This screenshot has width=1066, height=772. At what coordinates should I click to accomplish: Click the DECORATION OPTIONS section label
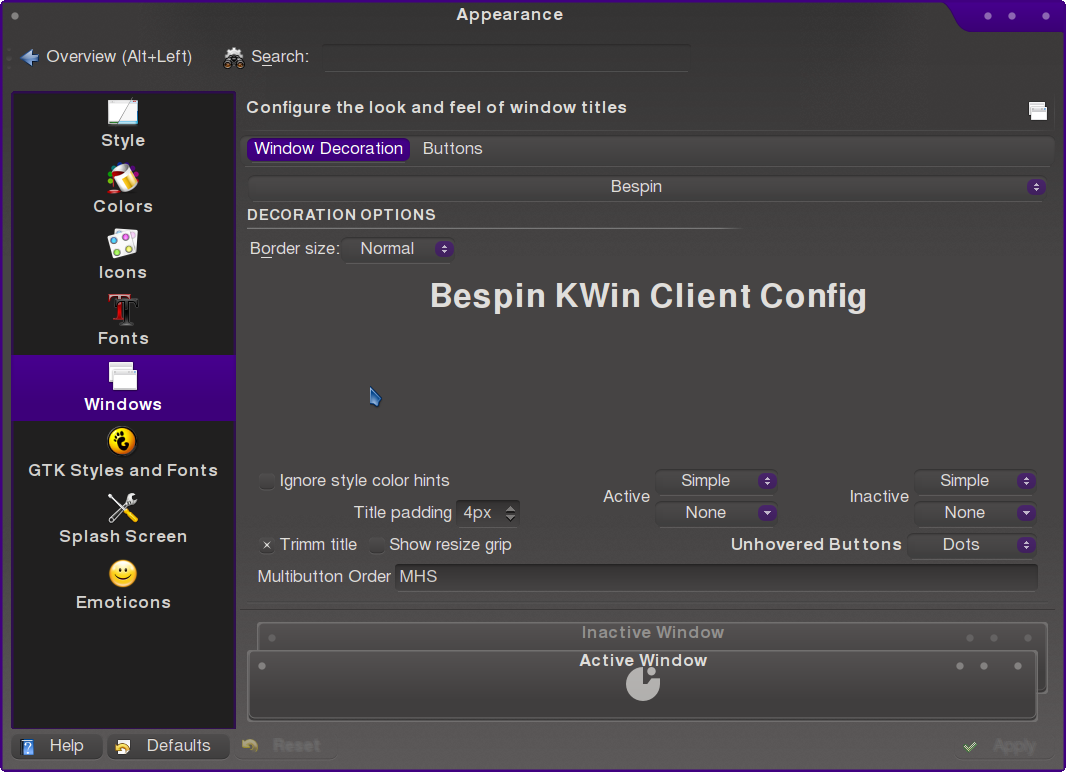(x=341, y=215)
